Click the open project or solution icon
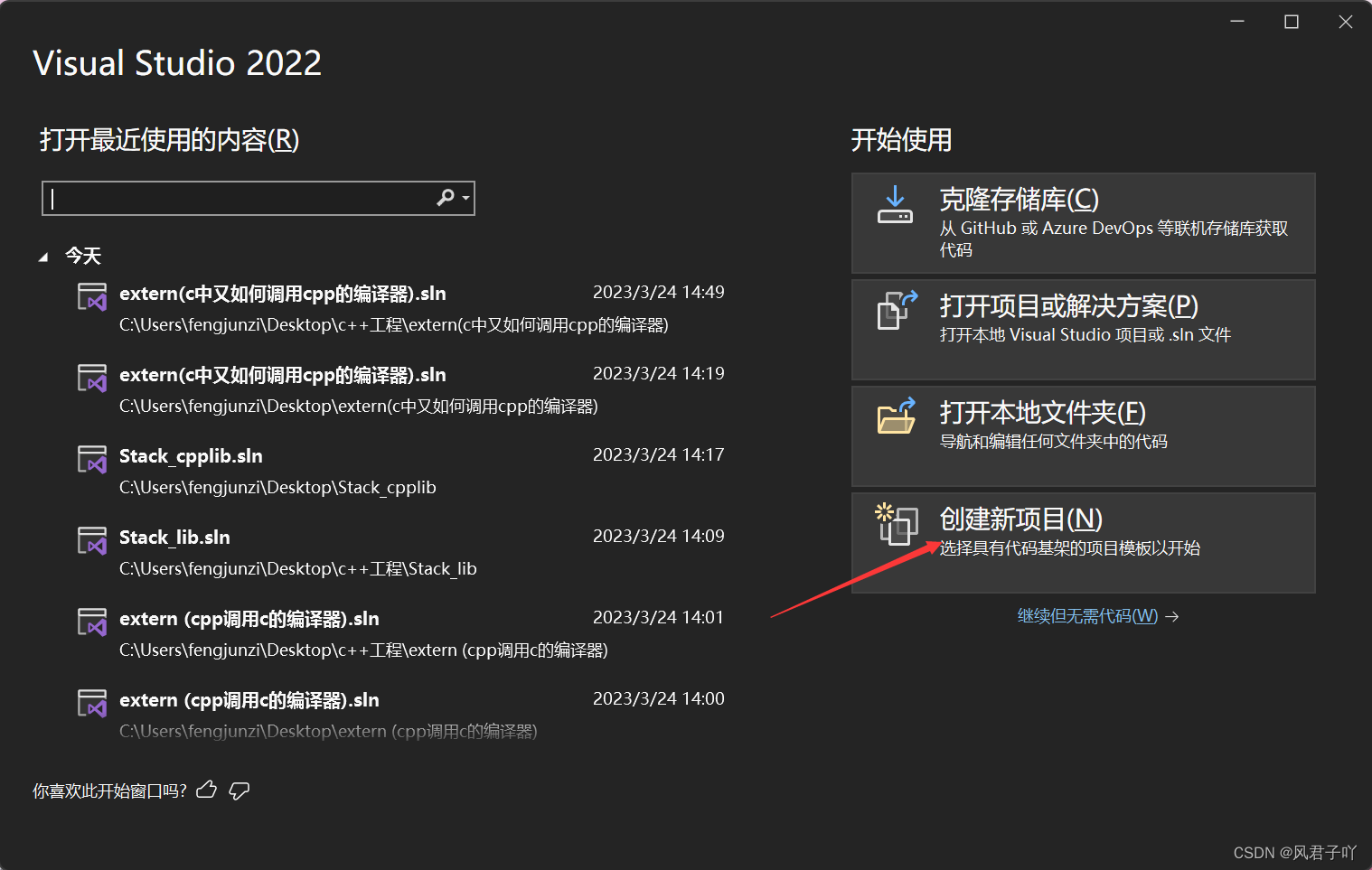 (897, 310)
